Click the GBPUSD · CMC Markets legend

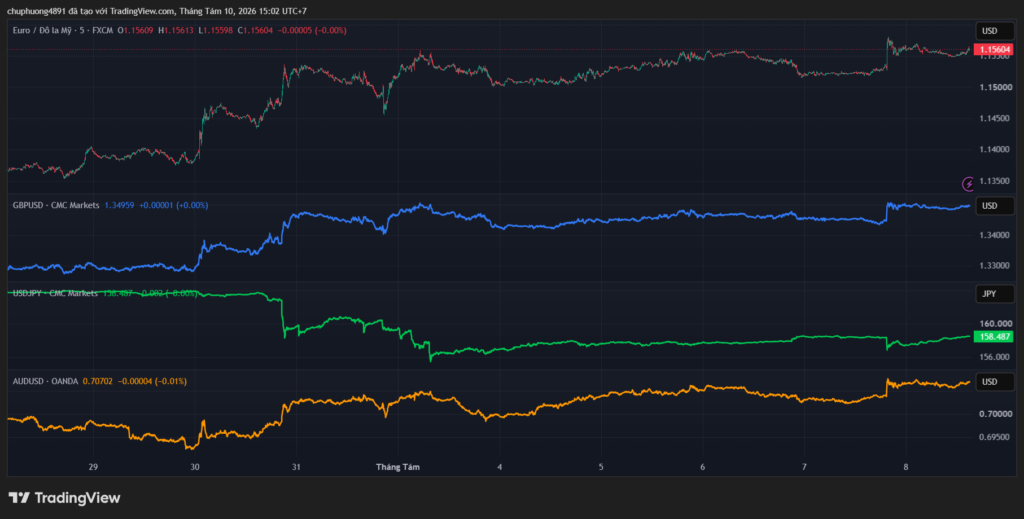[56, 205]
